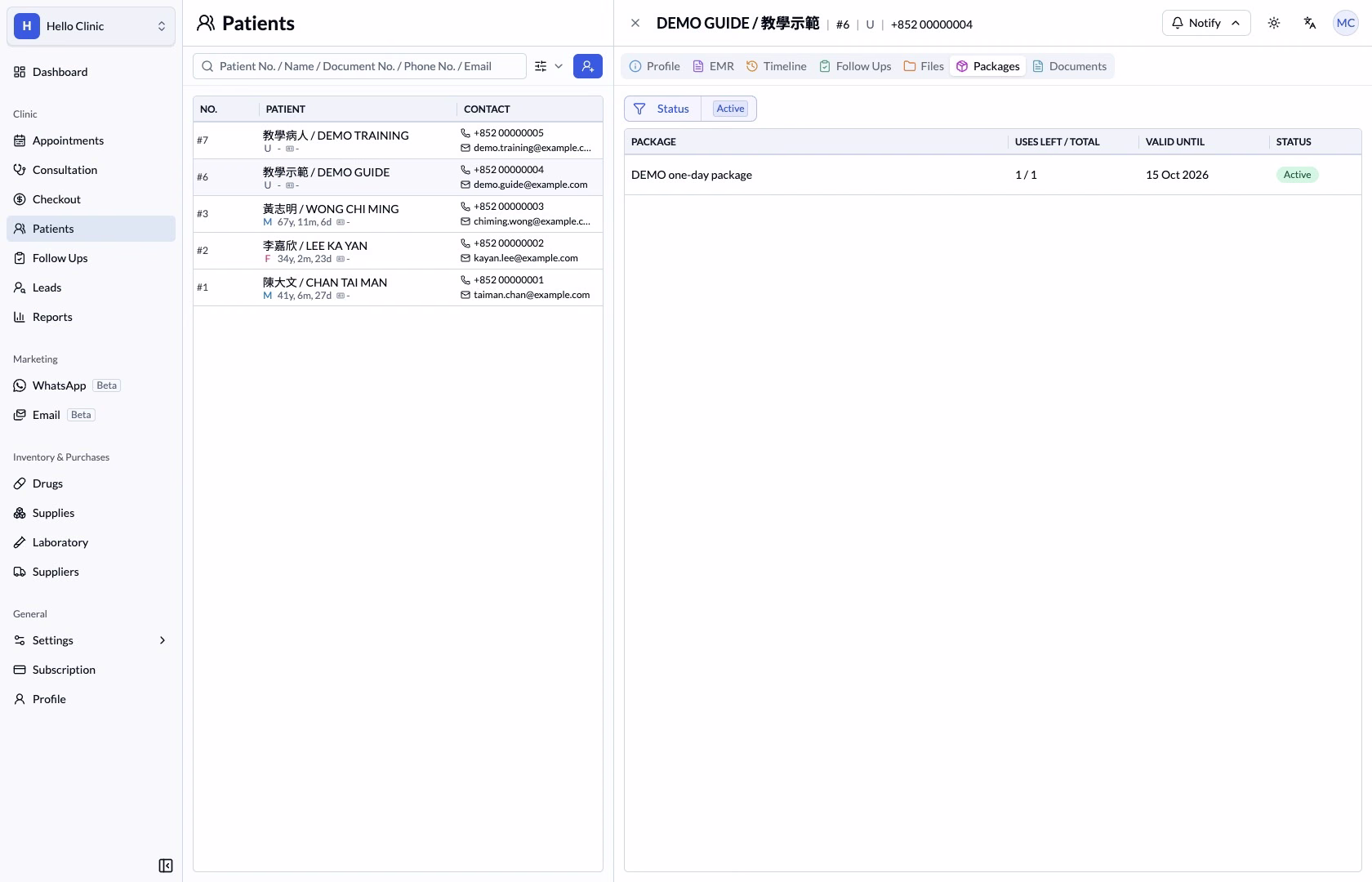
Task: Collapse the sidebar panel
Action: 166,866
